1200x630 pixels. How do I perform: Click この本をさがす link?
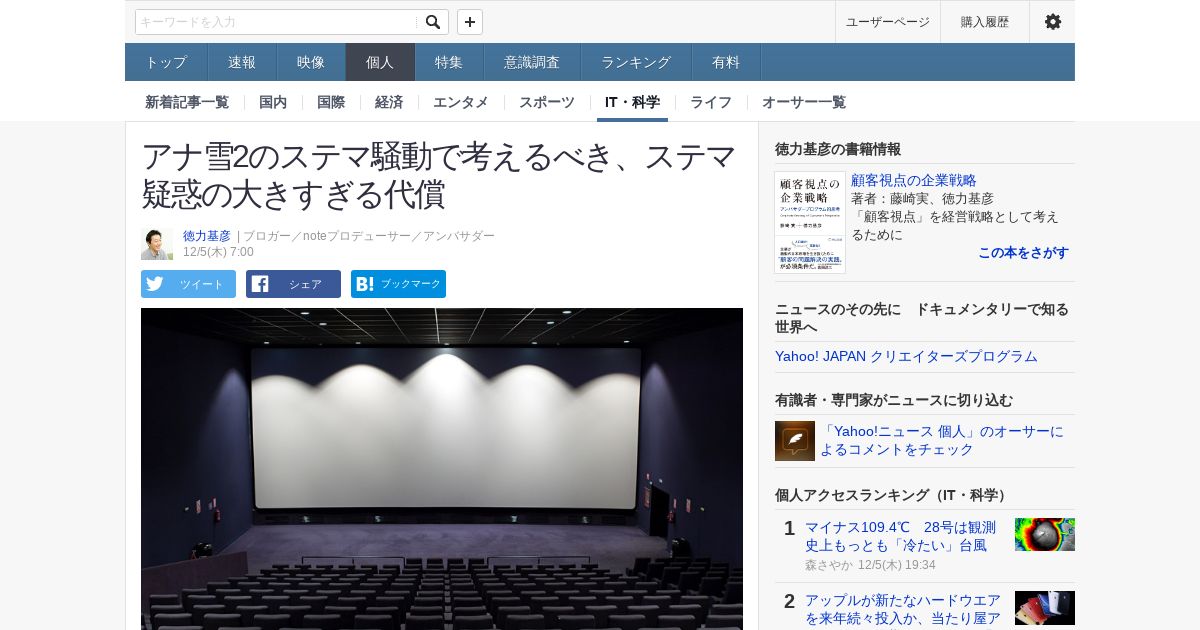tap(1023, 252)
